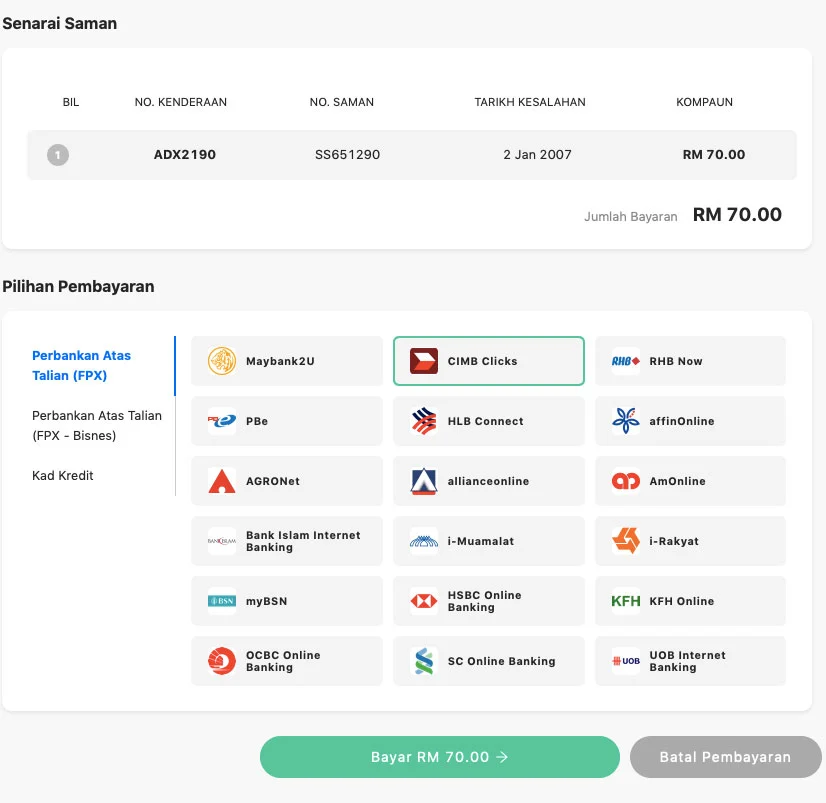Select the 'SC Online Banking' label

pos(502,661)
